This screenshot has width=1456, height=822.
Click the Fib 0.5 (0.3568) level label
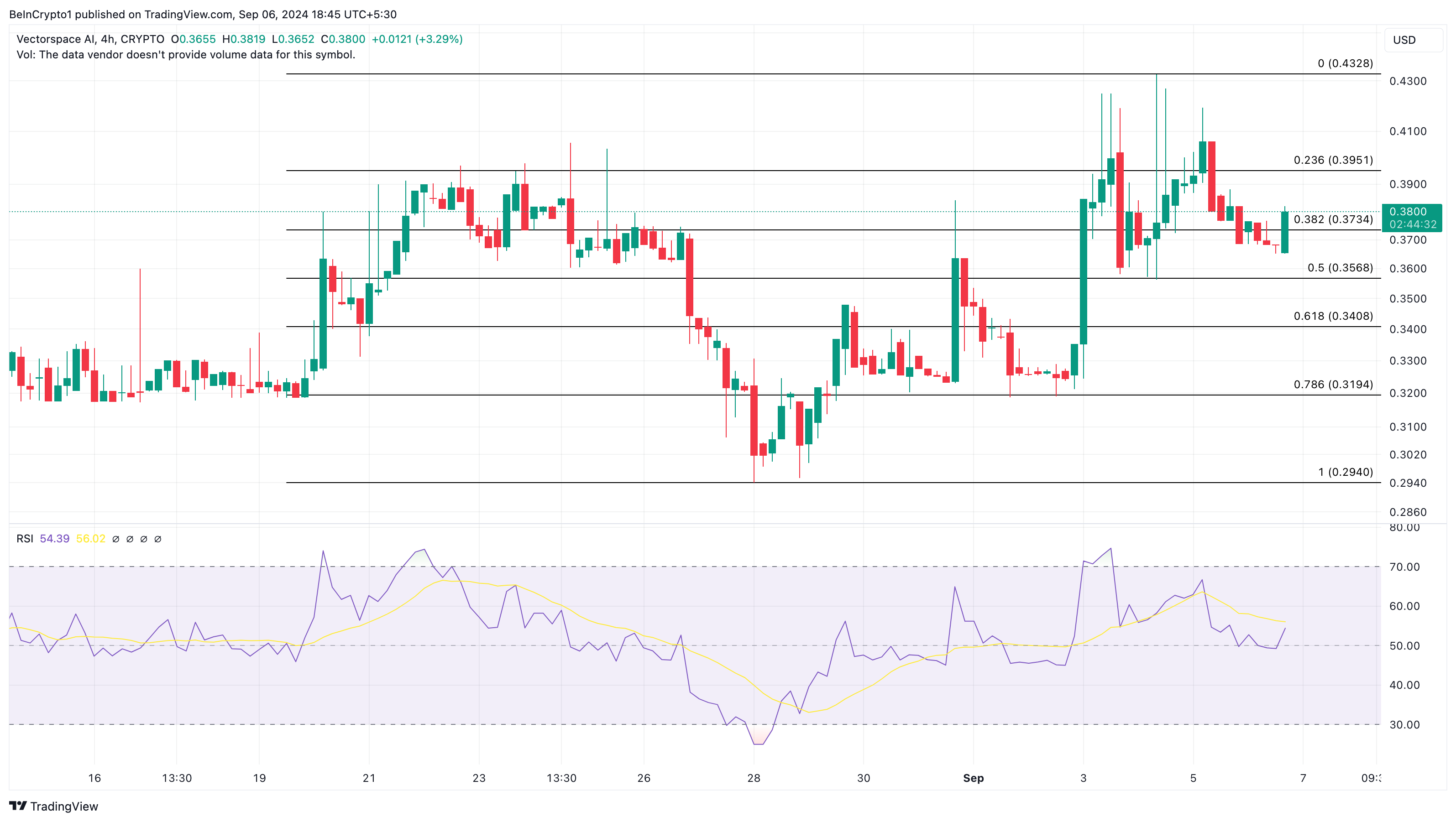pos(1340,268)
